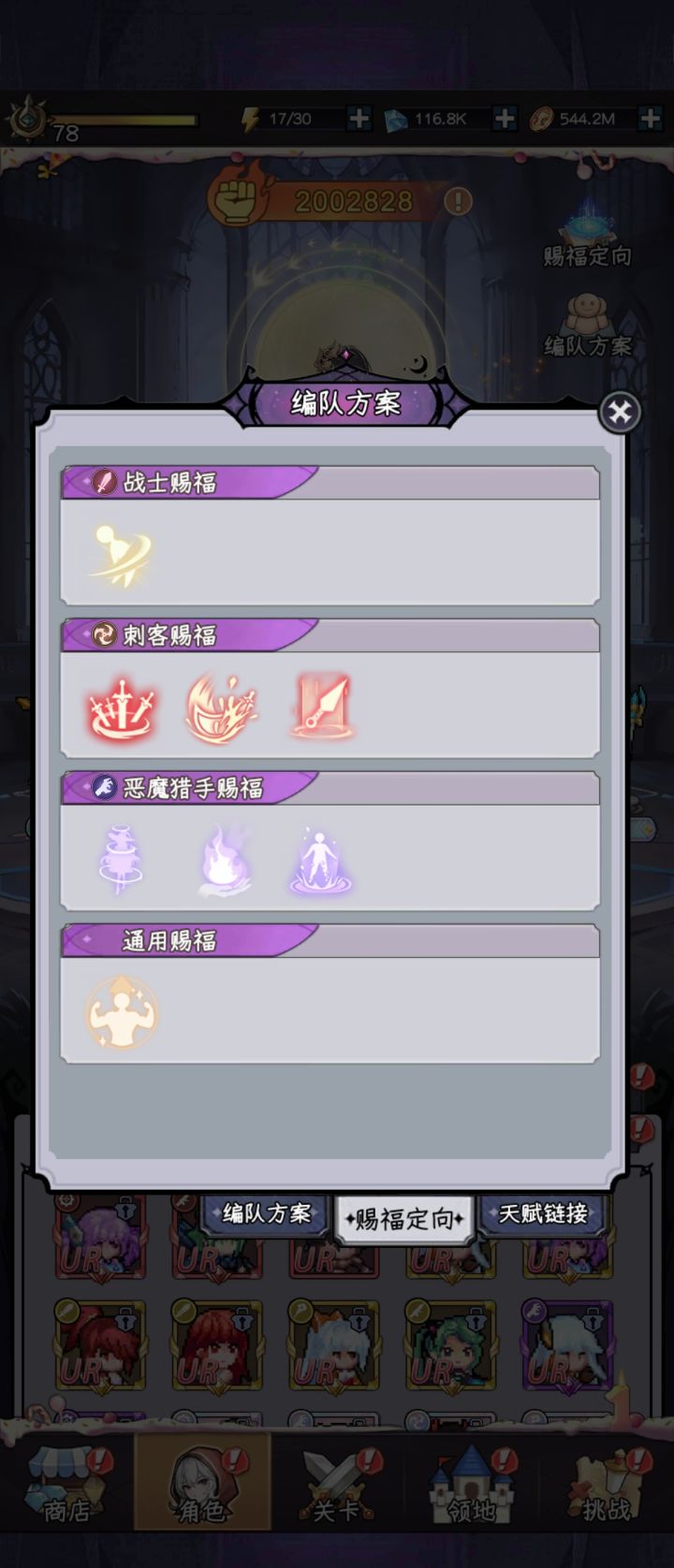Choose the glowing figure demon hunter blessing
The image size is (674, 1568).
(321, 860)
